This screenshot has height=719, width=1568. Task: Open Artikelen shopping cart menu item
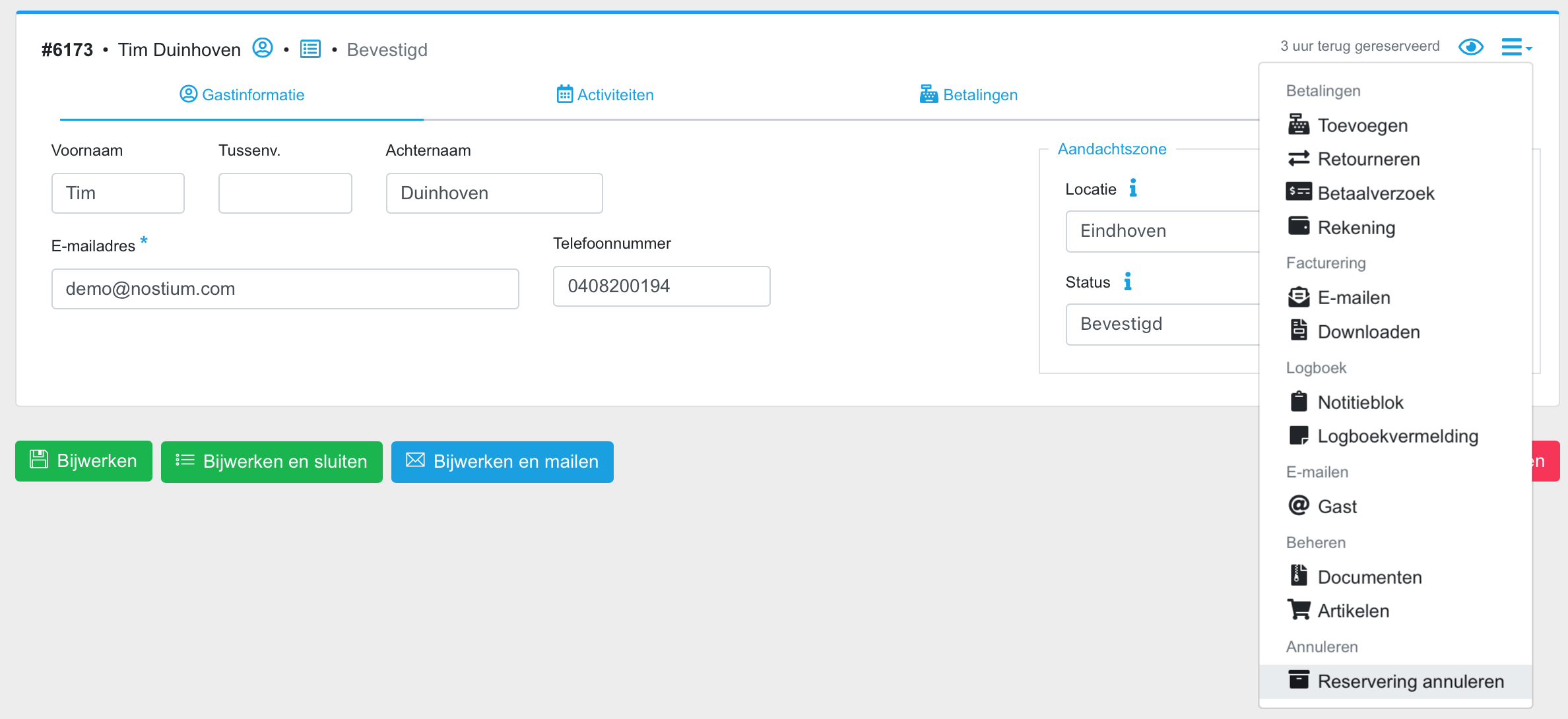click(1352, 611)
